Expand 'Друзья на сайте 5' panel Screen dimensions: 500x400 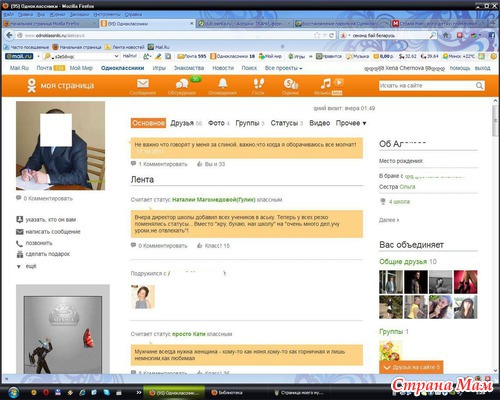point(411,367)
